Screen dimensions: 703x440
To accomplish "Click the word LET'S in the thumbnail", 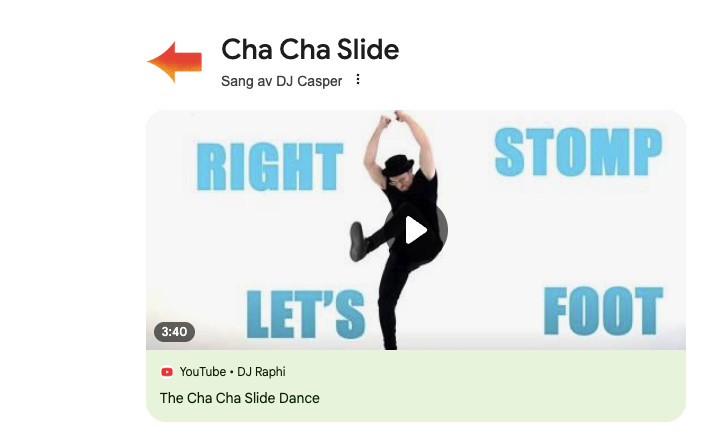I will click(x=306, y=314).
